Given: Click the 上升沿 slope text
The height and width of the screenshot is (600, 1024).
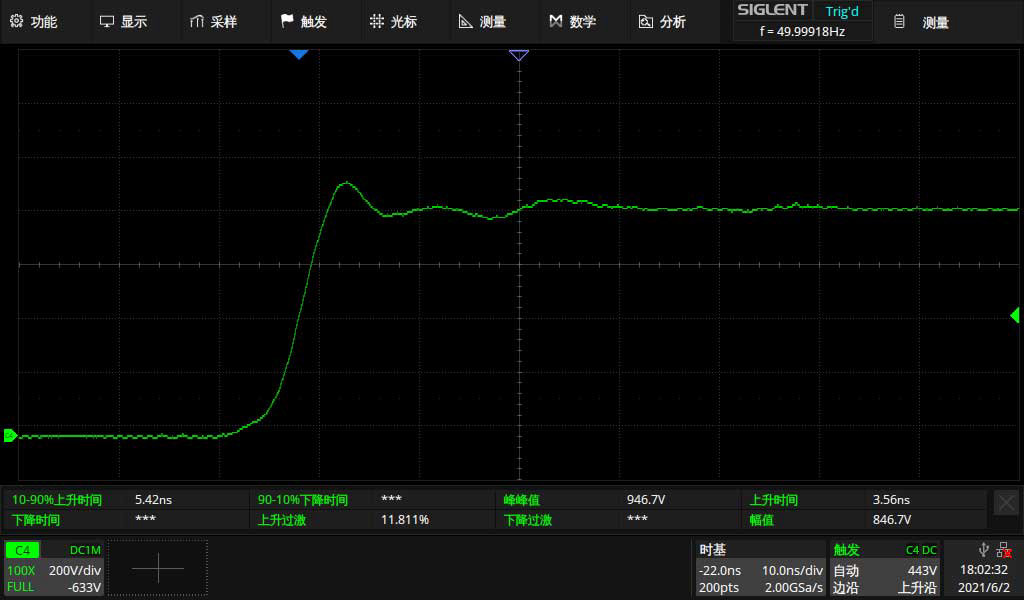Looking at the screenshot, I should pyautogui.click(x=918, y=588).
